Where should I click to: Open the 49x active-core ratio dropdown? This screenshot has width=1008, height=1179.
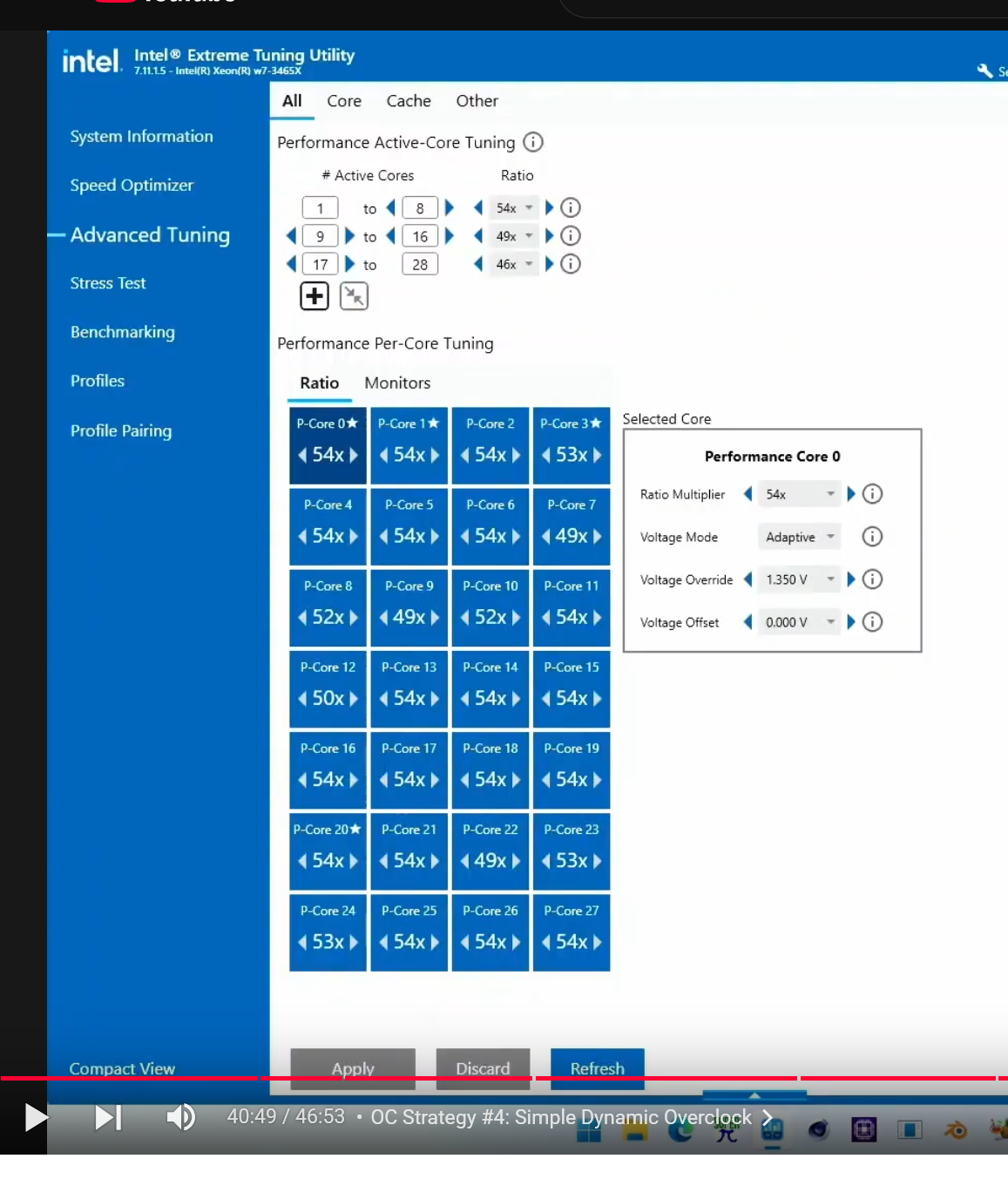514,235
